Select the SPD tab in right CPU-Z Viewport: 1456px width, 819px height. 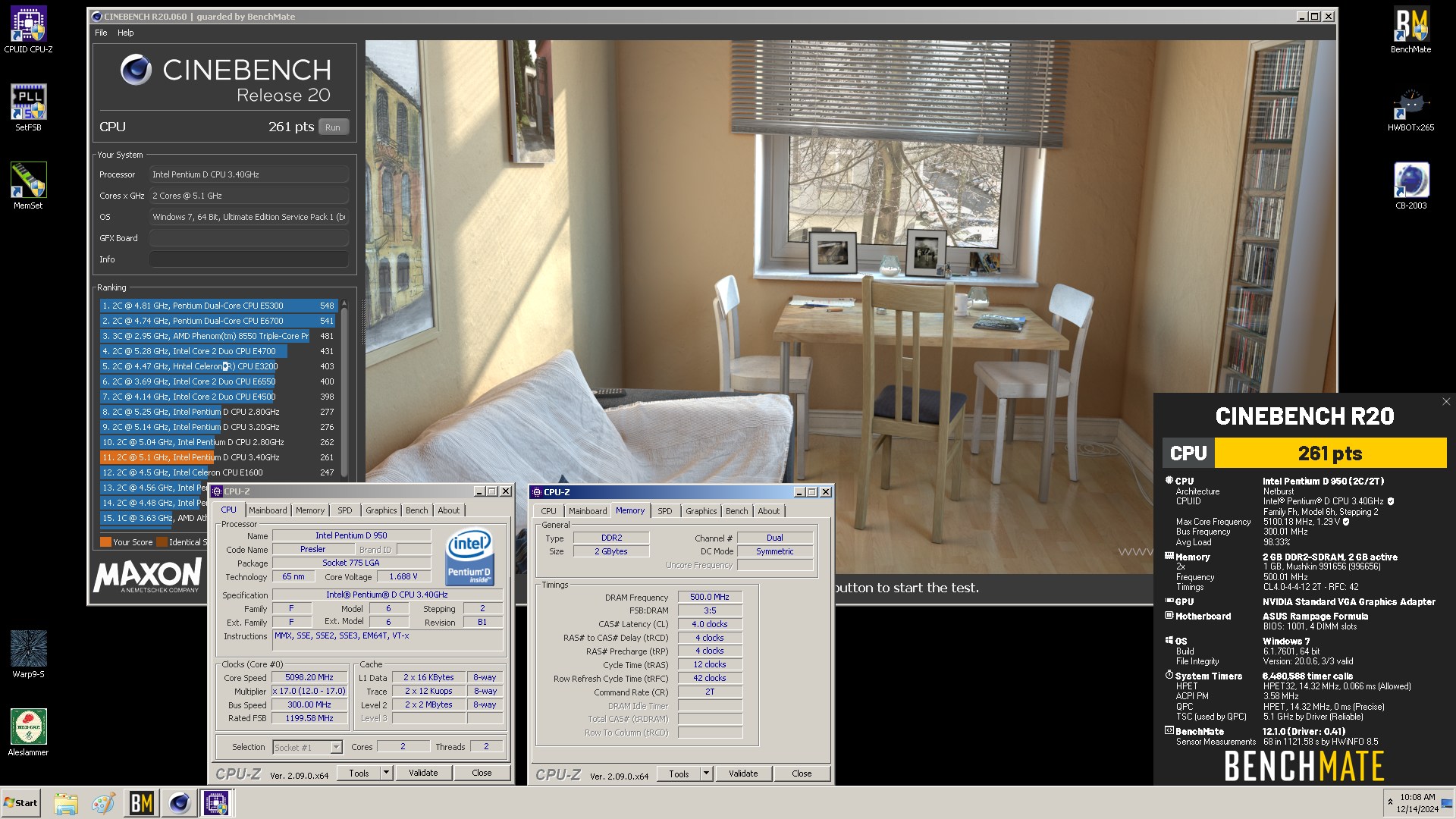point(665,511)
